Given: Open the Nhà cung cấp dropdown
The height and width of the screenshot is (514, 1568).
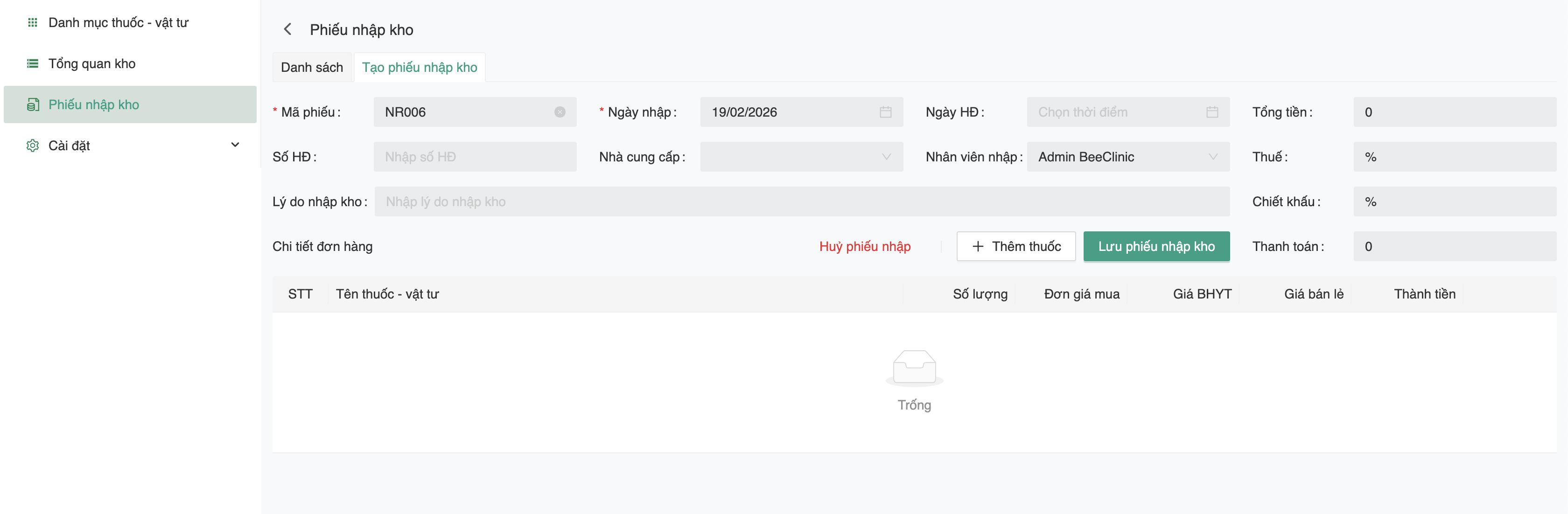Looking at the screenshot, I should pos(801,157).
